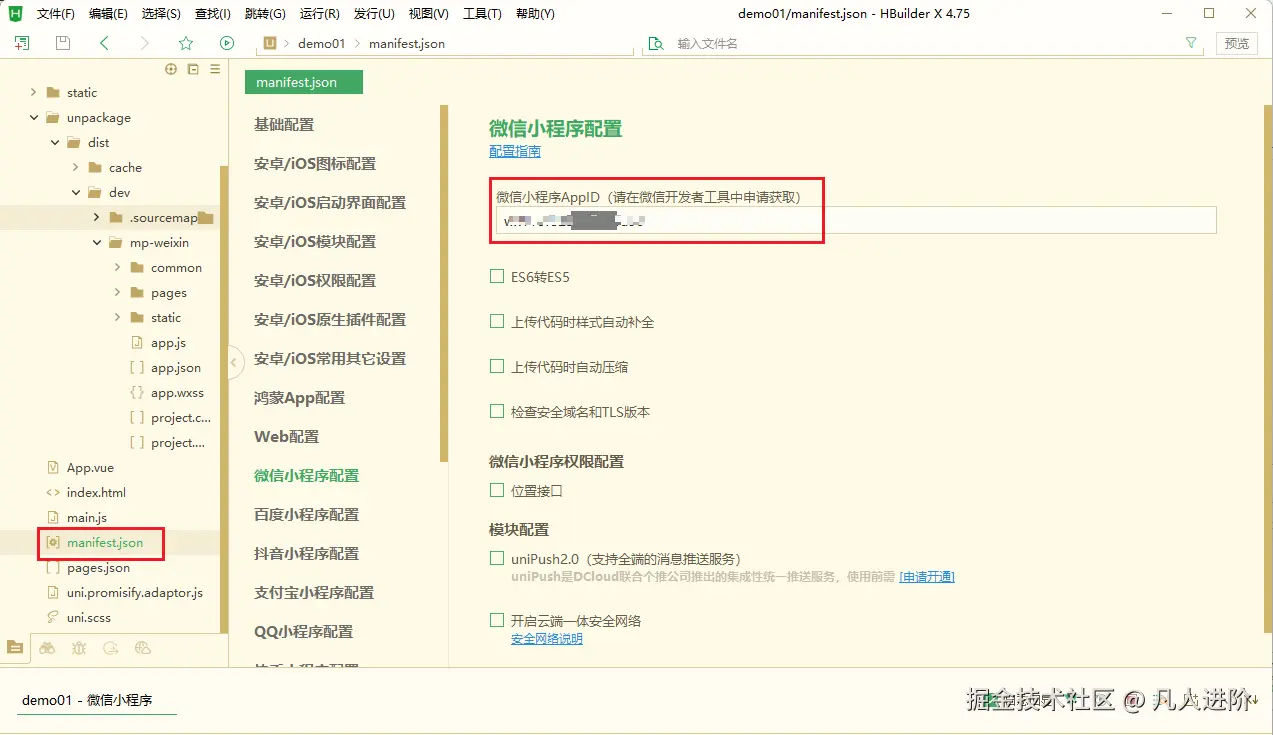The height and width of the screenshot is (735, 1273).
Task: Click the save disk icon
Action: pyautogui.click(x=63, y=43)
